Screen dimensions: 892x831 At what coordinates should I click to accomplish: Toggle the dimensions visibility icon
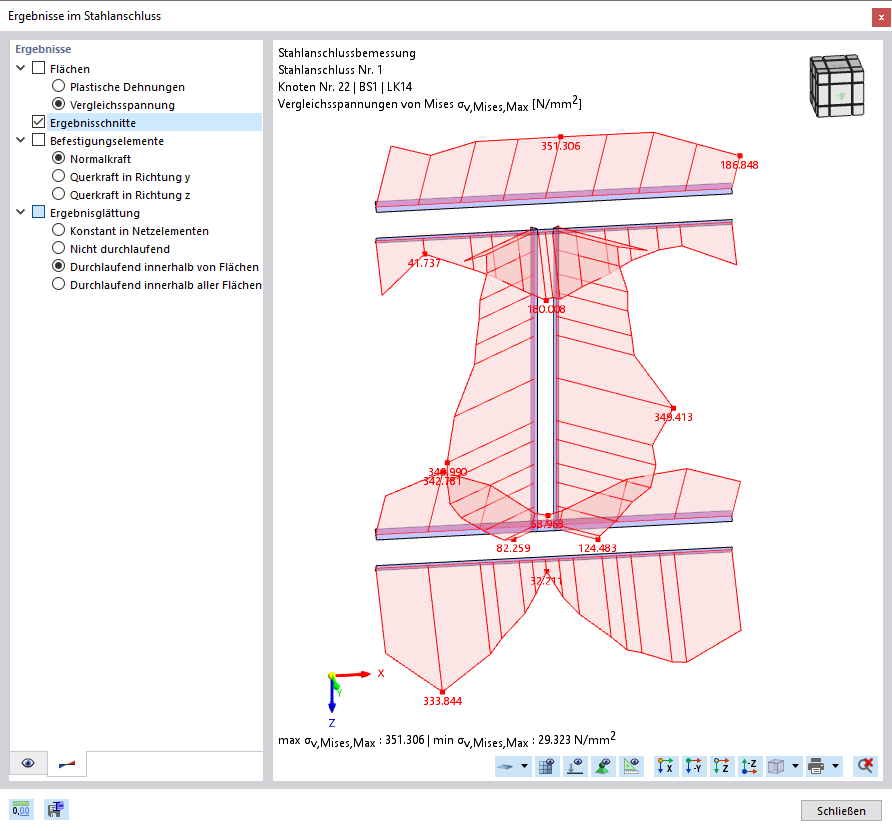[x=631, y=766]
